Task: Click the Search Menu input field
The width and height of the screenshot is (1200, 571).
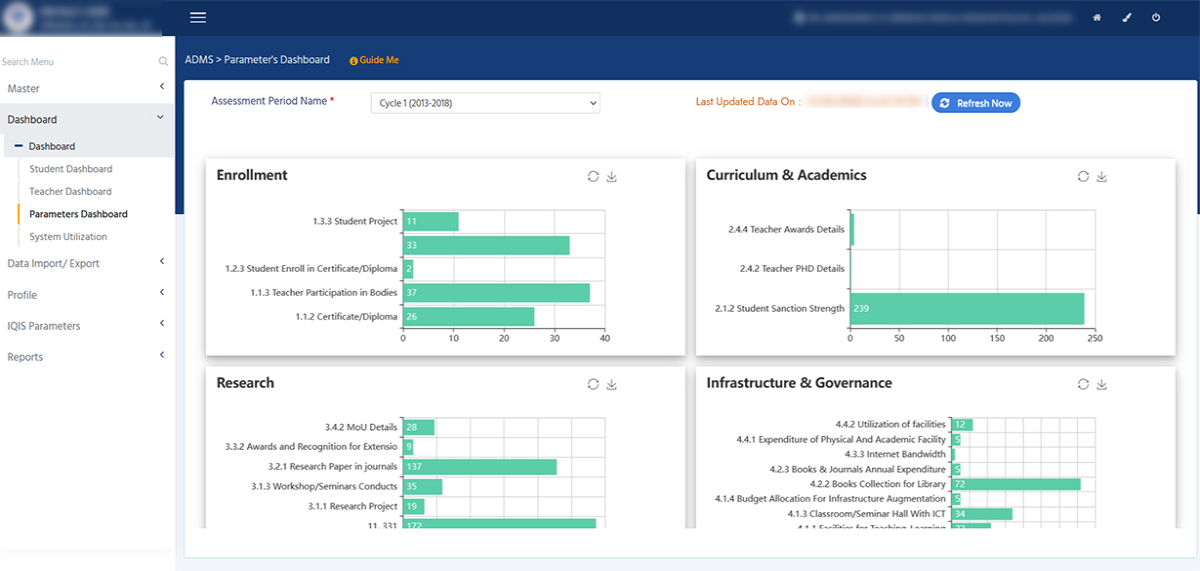Action: [x=75, y=62]
